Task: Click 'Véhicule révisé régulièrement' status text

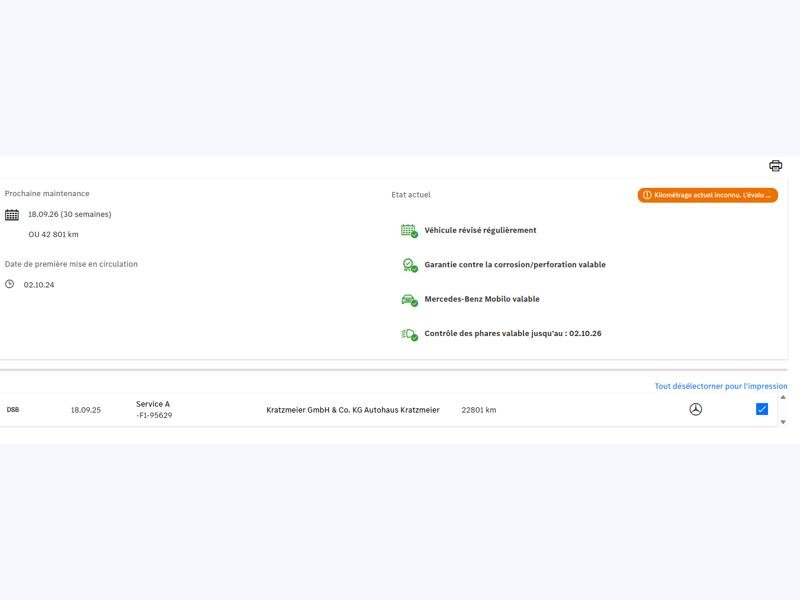Action: point(480,230)
